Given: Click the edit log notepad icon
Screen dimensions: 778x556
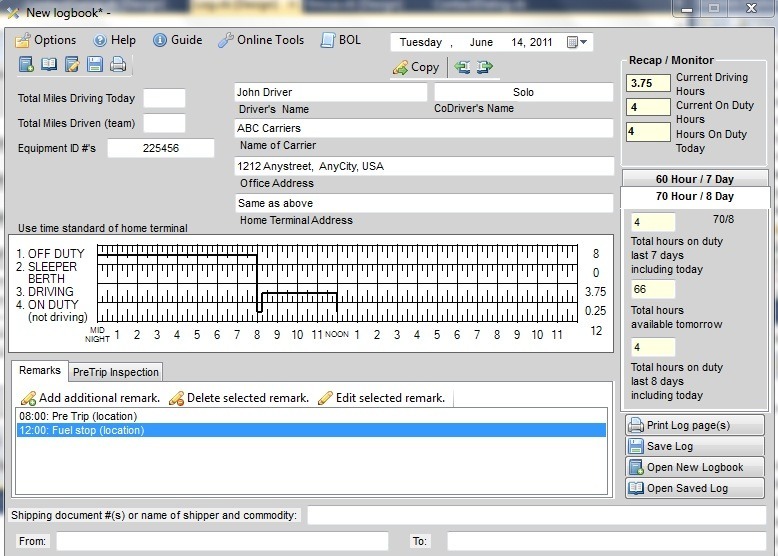Looking at the screenshot, I should point(72,64).
